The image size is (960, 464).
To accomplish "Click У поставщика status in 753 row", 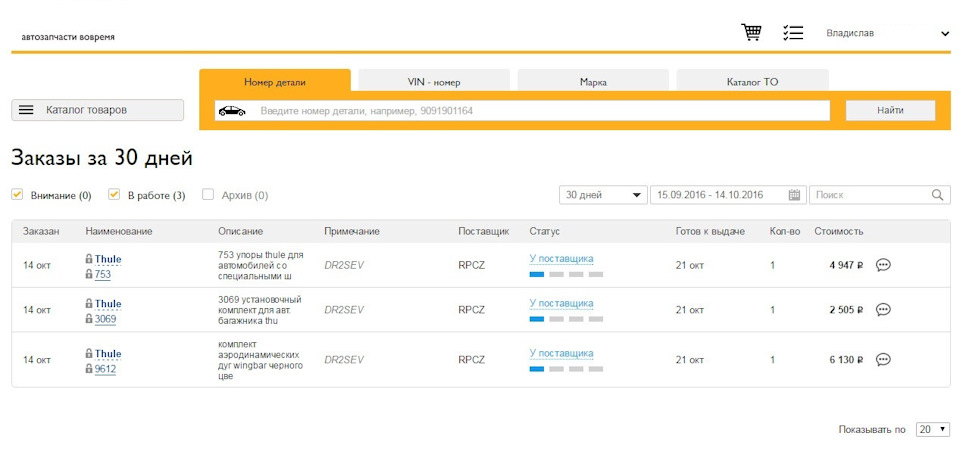I will tap(561, 259).
